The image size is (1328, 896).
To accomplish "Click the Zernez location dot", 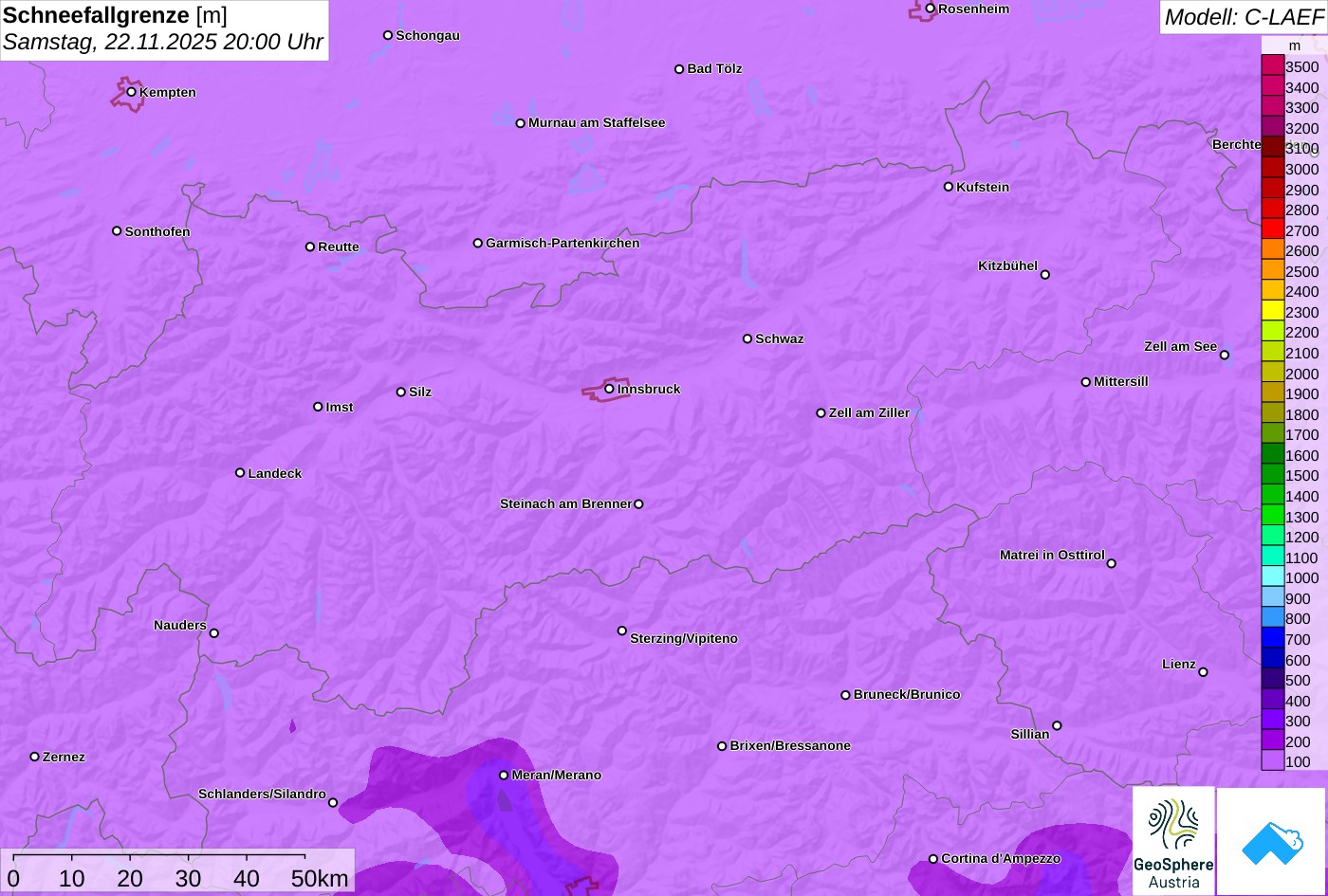I will pos(34,757).
